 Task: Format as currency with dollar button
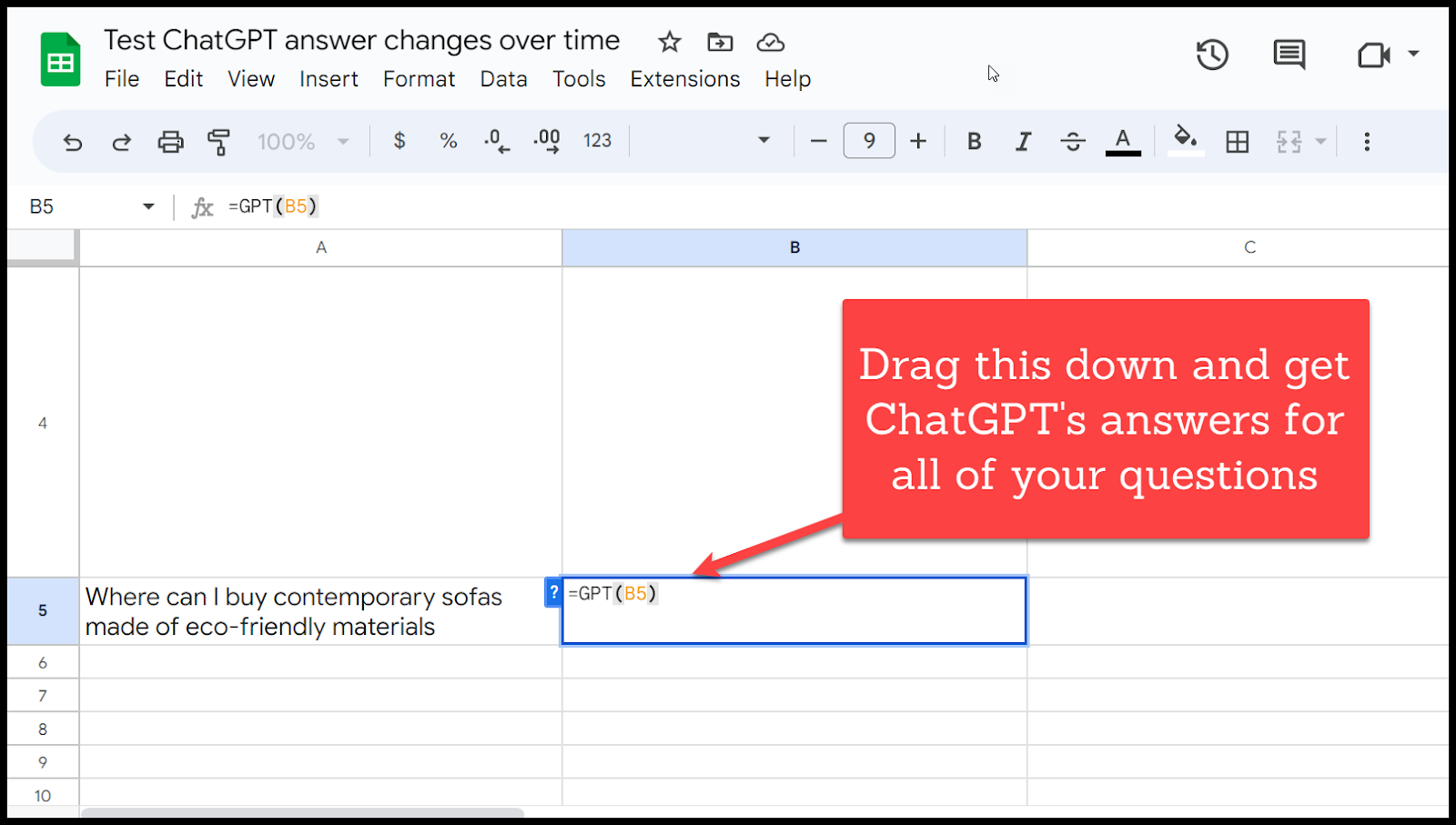[399, 141]
